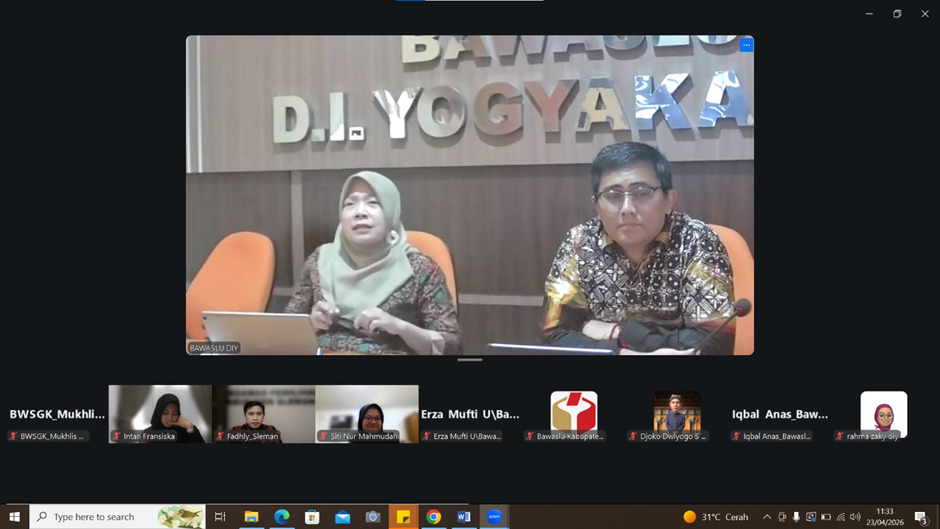The image size is (940, 529).
Task: Select Djoko Dwiyogo participant avatar
Action: [x=677, y=412]
